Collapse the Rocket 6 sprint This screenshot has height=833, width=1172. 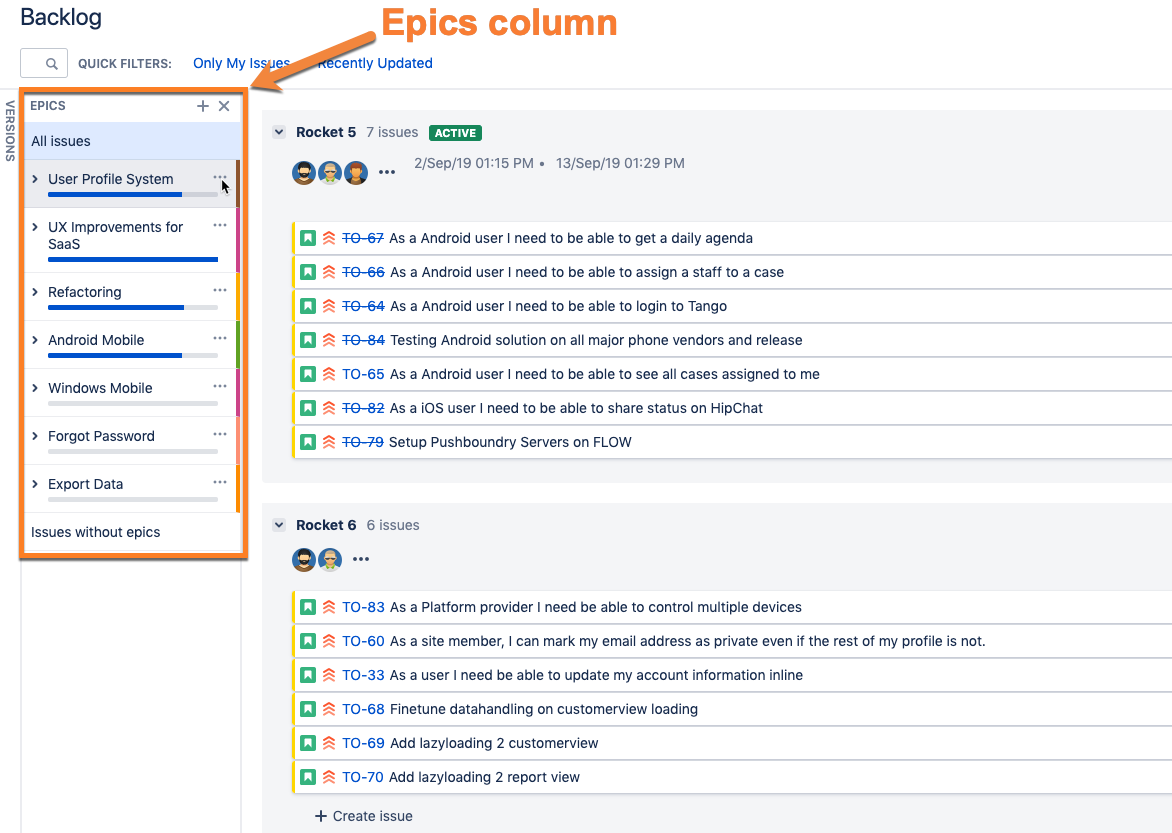tap(279, 525)
